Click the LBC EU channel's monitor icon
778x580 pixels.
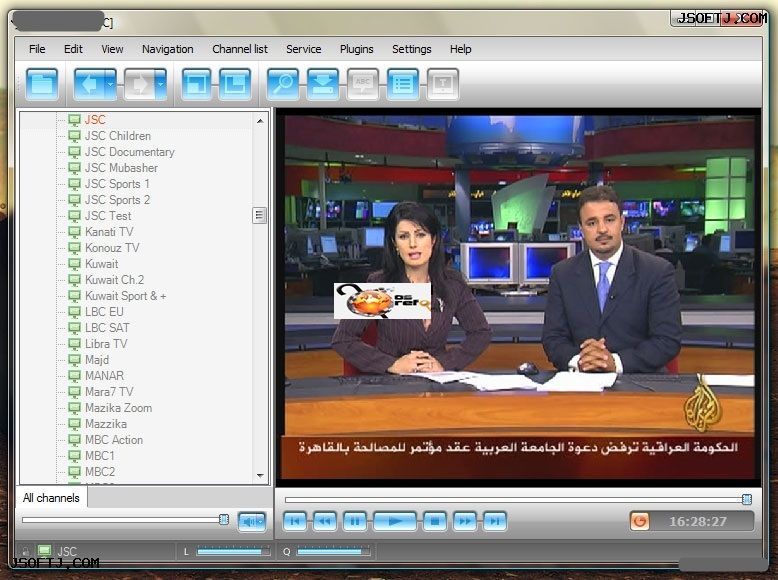point(74,312)
